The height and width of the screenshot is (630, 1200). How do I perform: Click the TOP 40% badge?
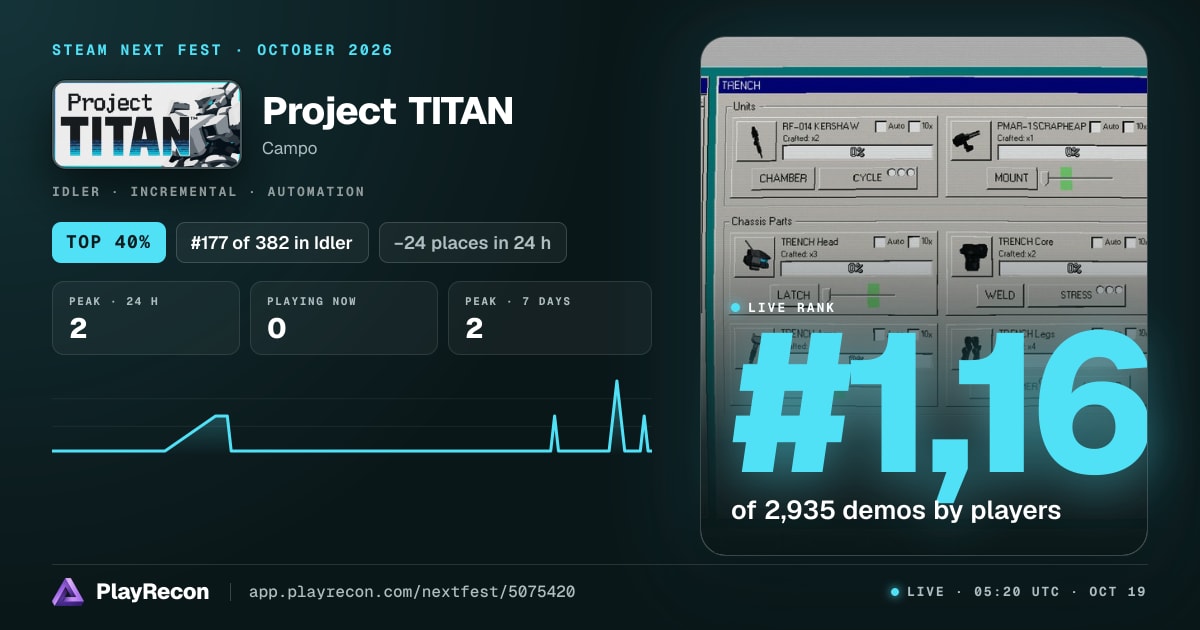(109, 242)
